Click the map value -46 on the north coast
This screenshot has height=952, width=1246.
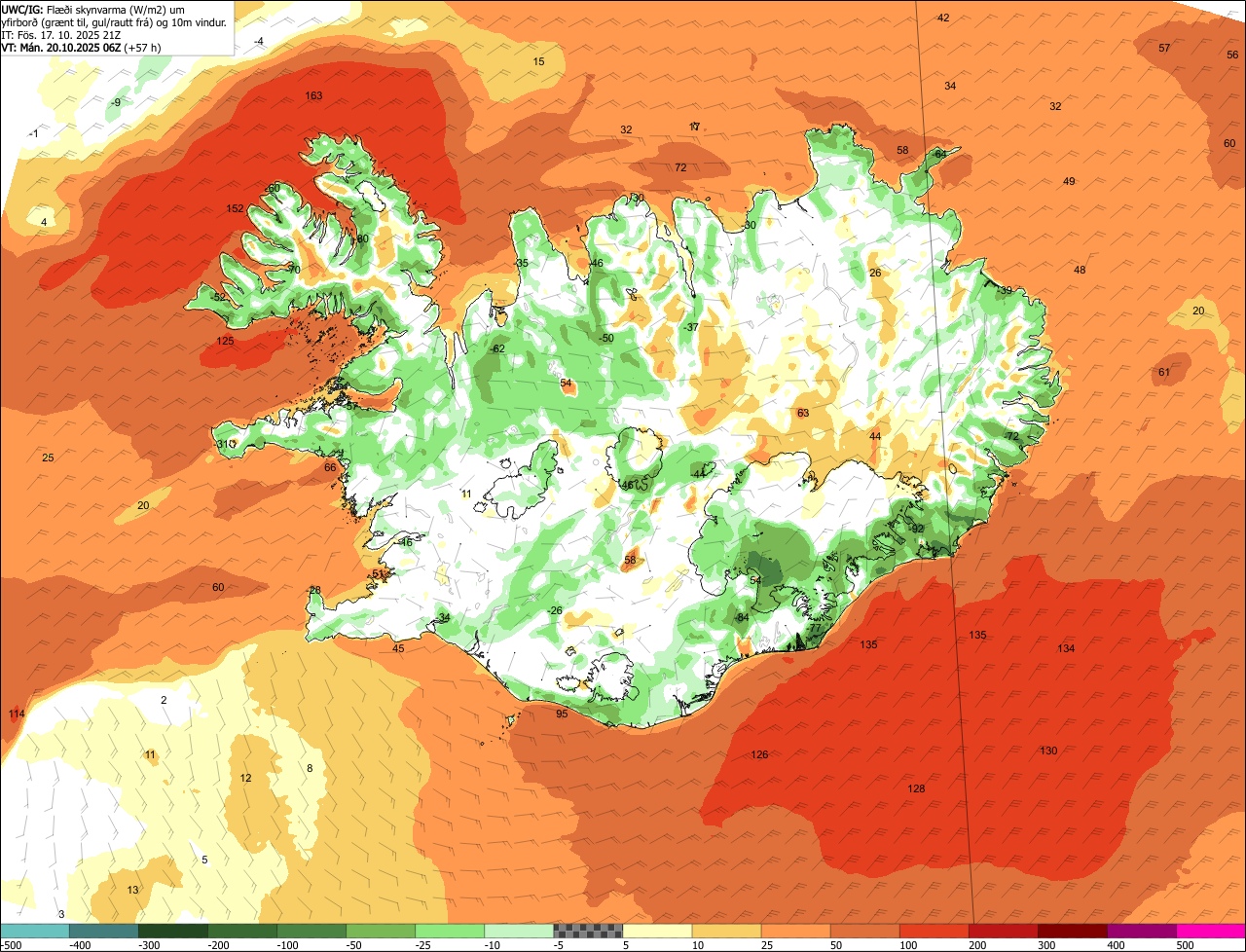tap(596, 263)
